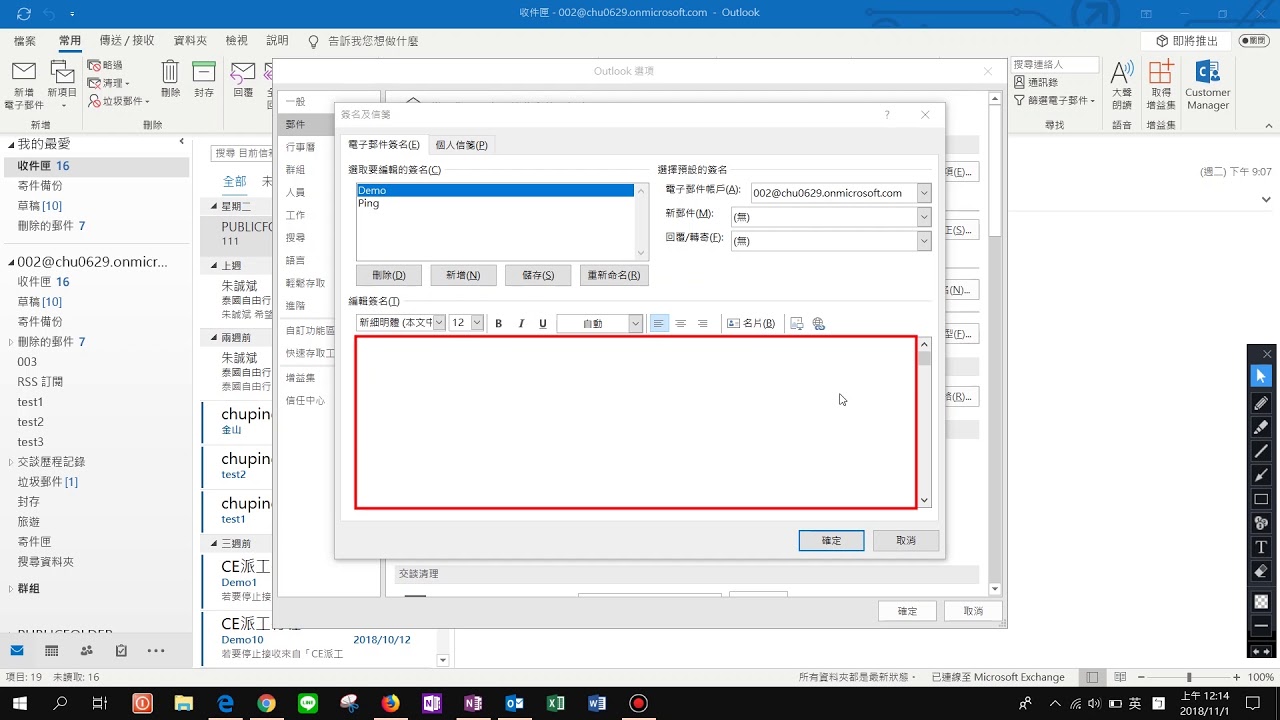Open Excel from Windows taskbar
Viewport: 1280px width, 720px height.
point(555,703)
